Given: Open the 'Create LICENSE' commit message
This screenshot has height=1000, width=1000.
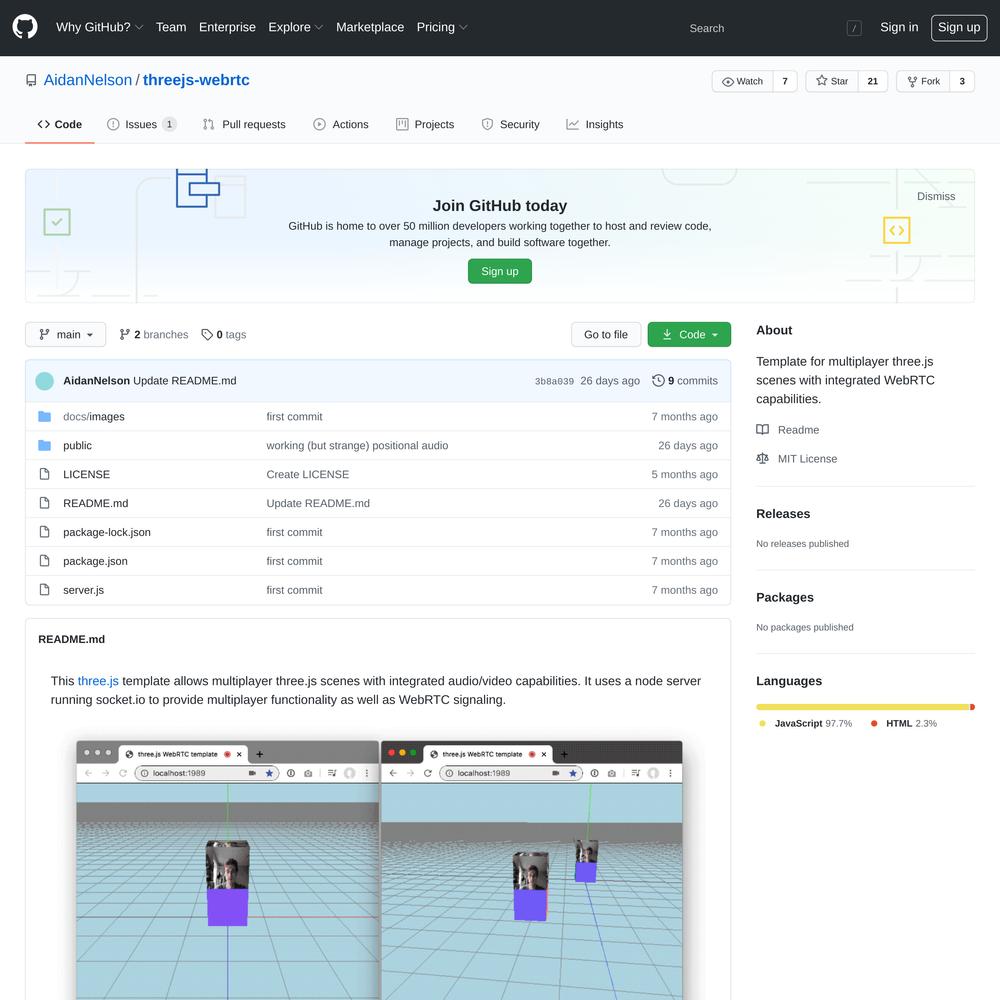Looking at the screenshot, I should 307,474.
